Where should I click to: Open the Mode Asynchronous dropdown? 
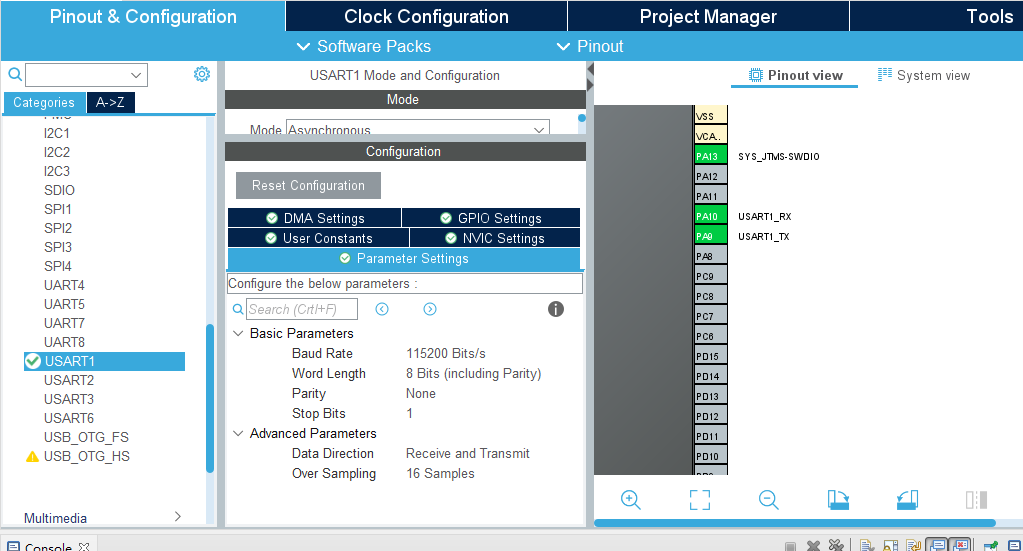(418, 128)
